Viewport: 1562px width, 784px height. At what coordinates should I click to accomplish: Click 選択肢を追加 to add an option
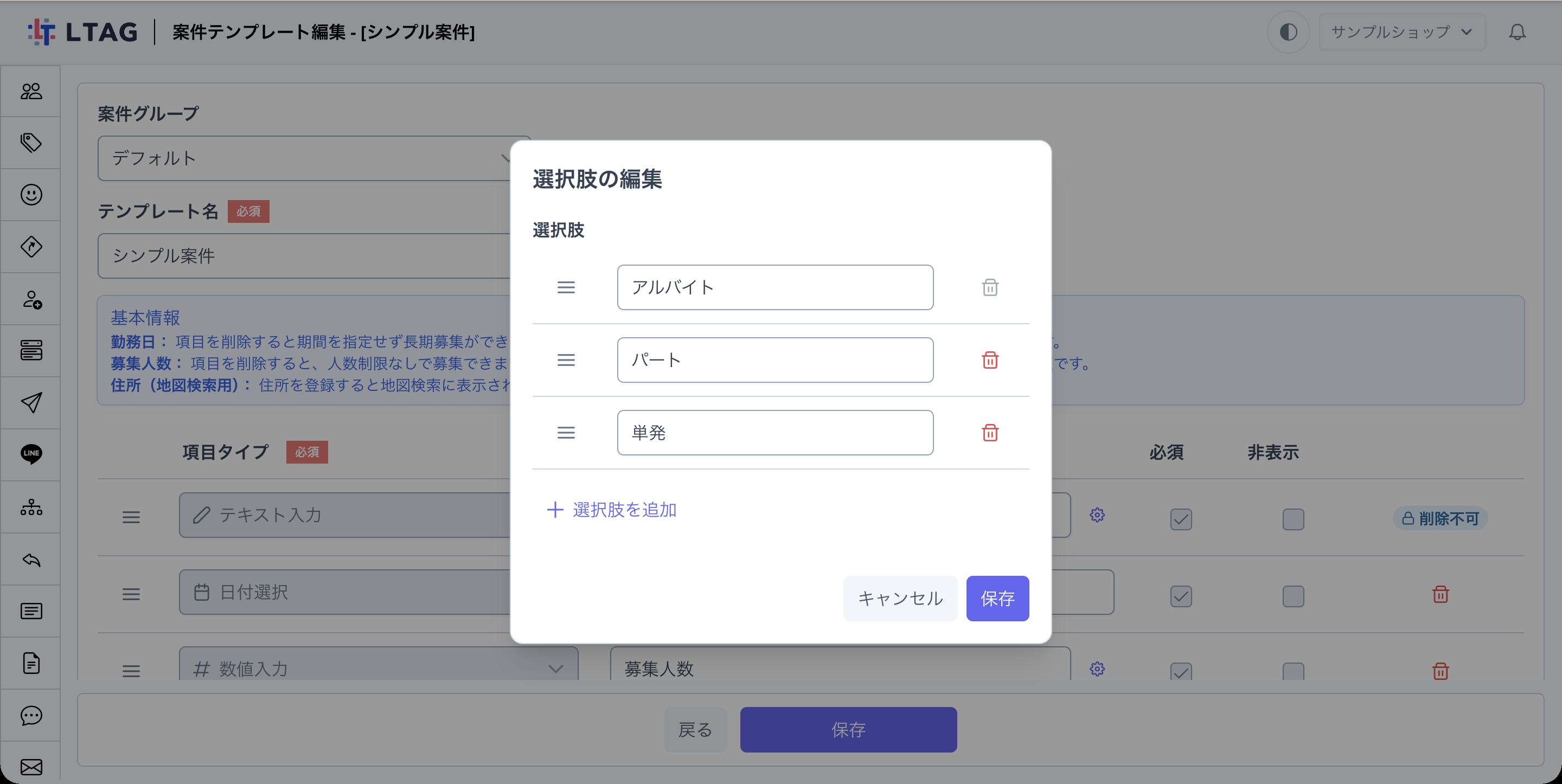[x=611, y=510]
